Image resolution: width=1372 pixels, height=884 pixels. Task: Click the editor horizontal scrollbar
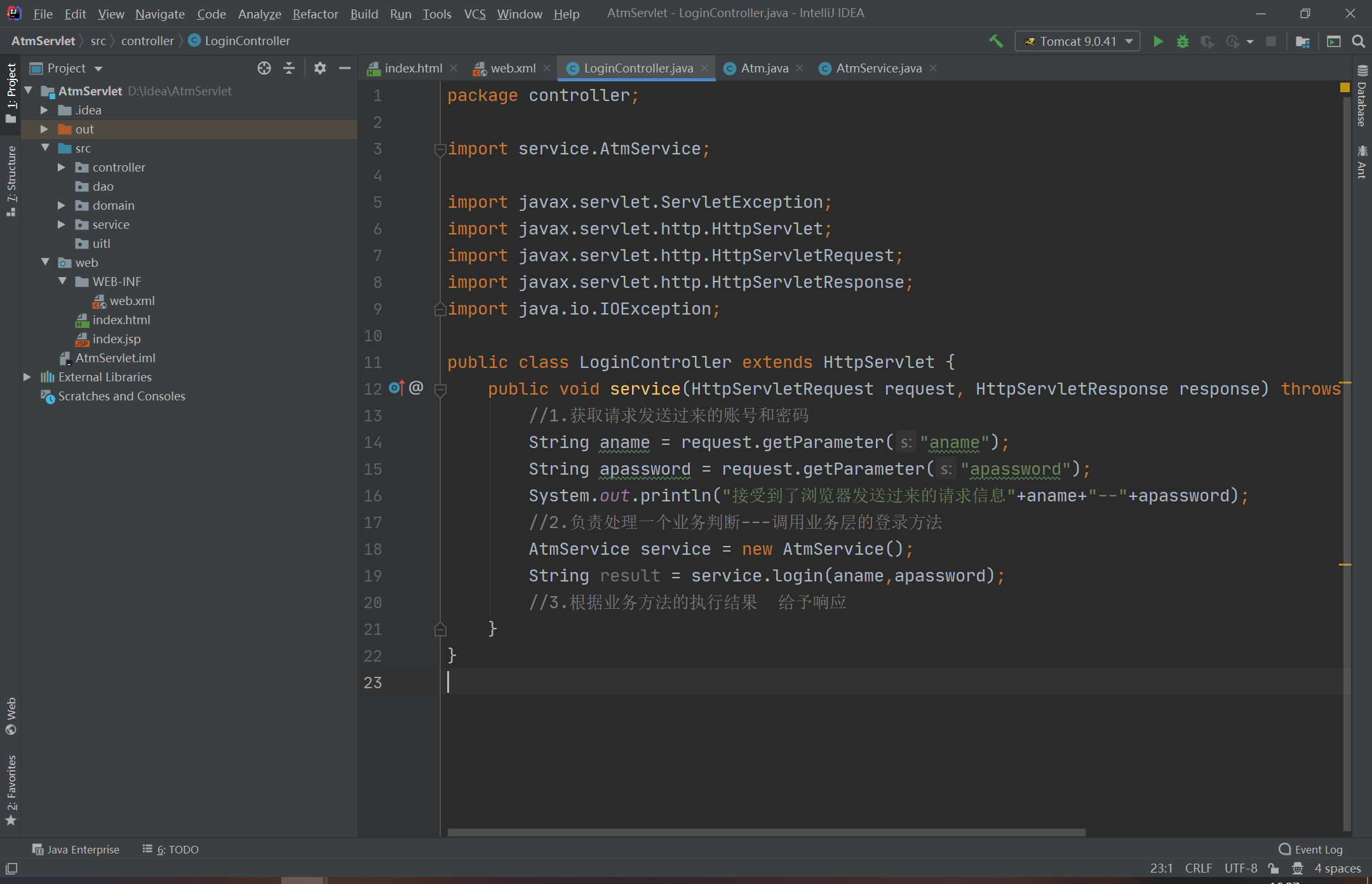[766, 832]
